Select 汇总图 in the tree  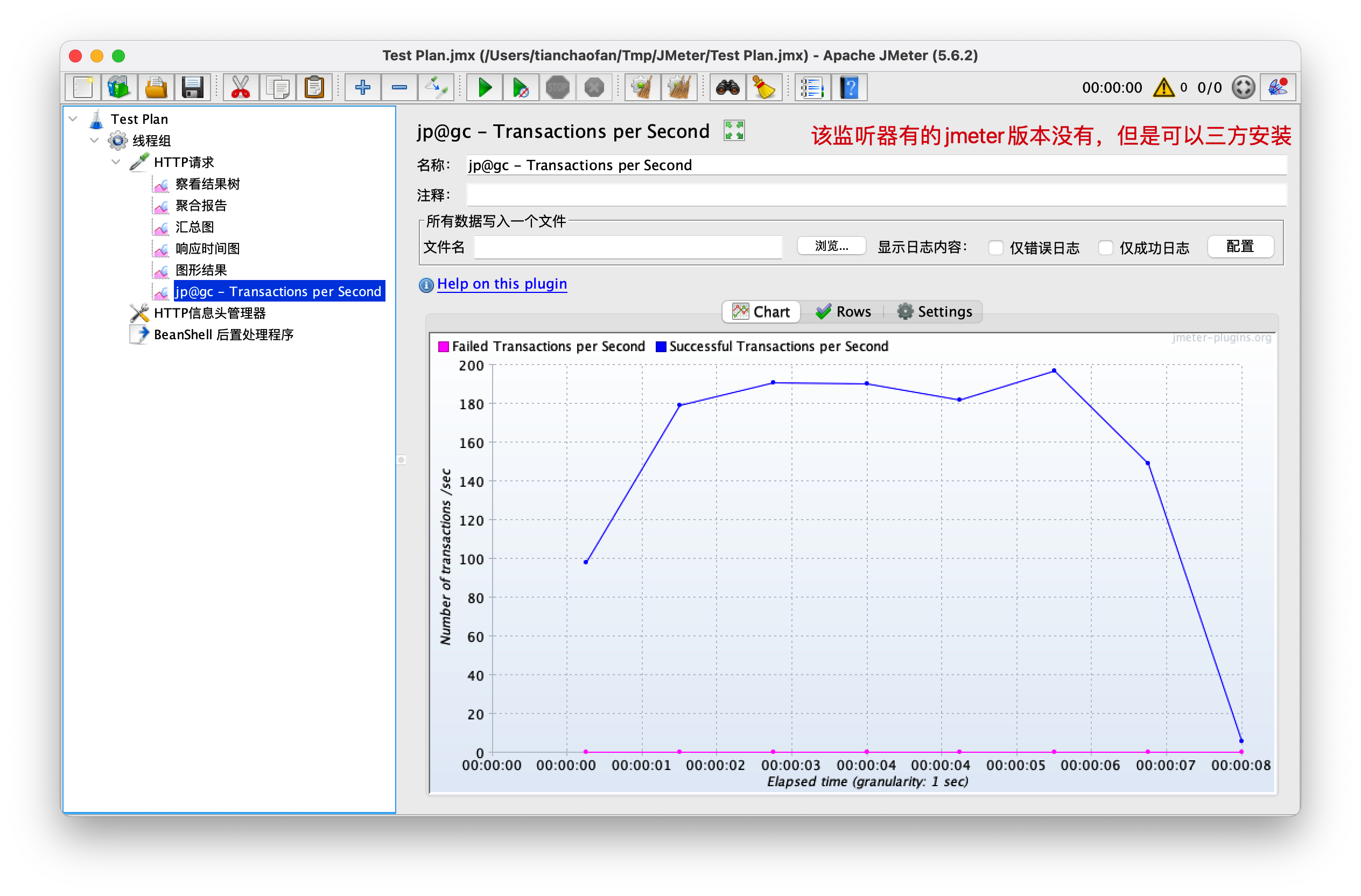(194, 227)
